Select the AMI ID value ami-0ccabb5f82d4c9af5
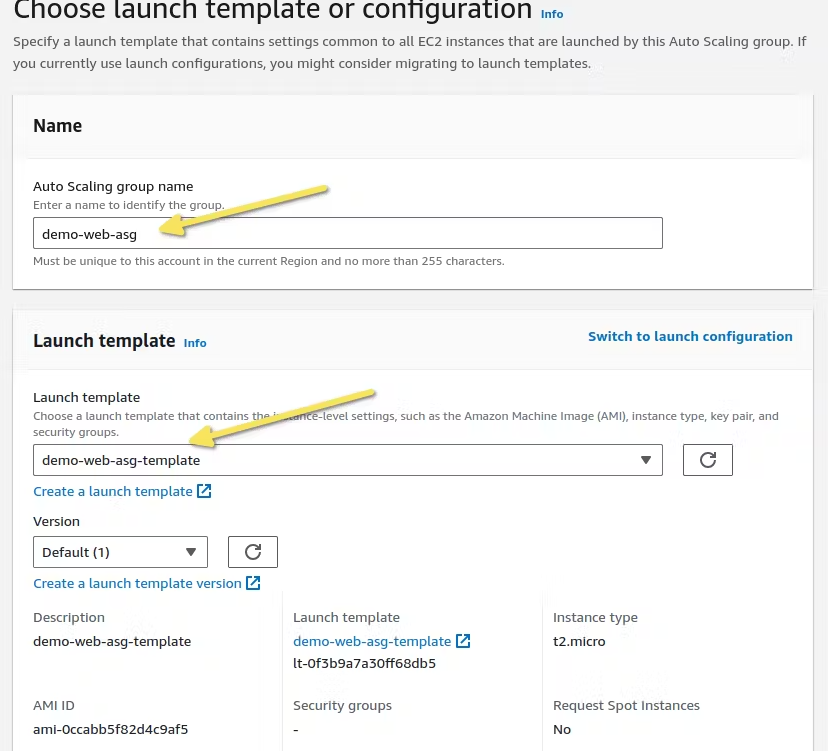Image resolution: width=828 pixels, height=751 pixels. (110, 730)
